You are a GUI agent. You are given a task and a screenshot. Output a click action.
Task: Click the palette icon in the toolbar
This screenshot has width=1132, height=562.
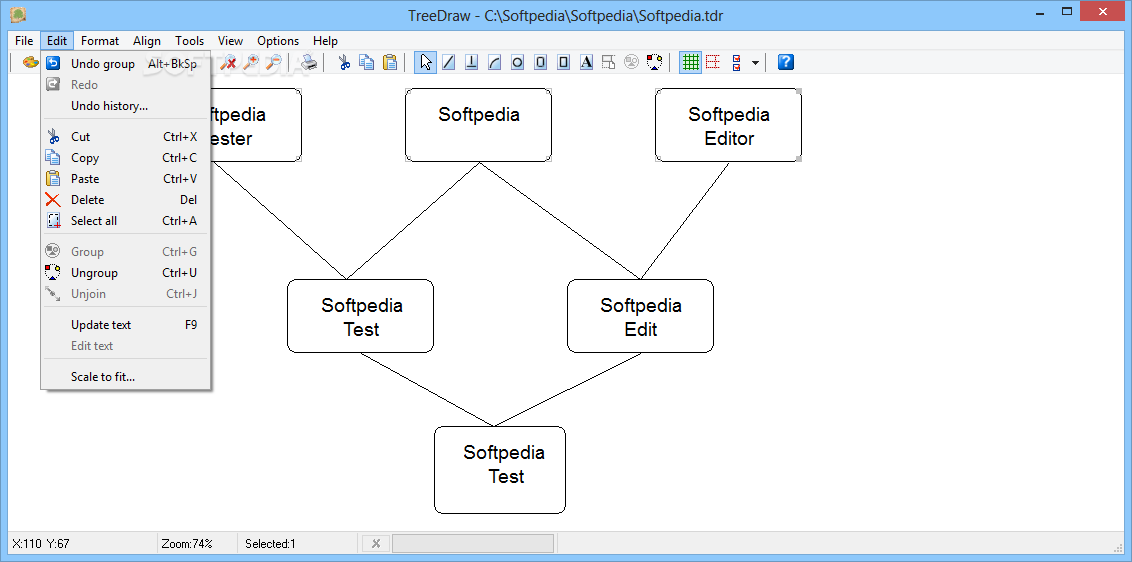[x=30, y=63]
